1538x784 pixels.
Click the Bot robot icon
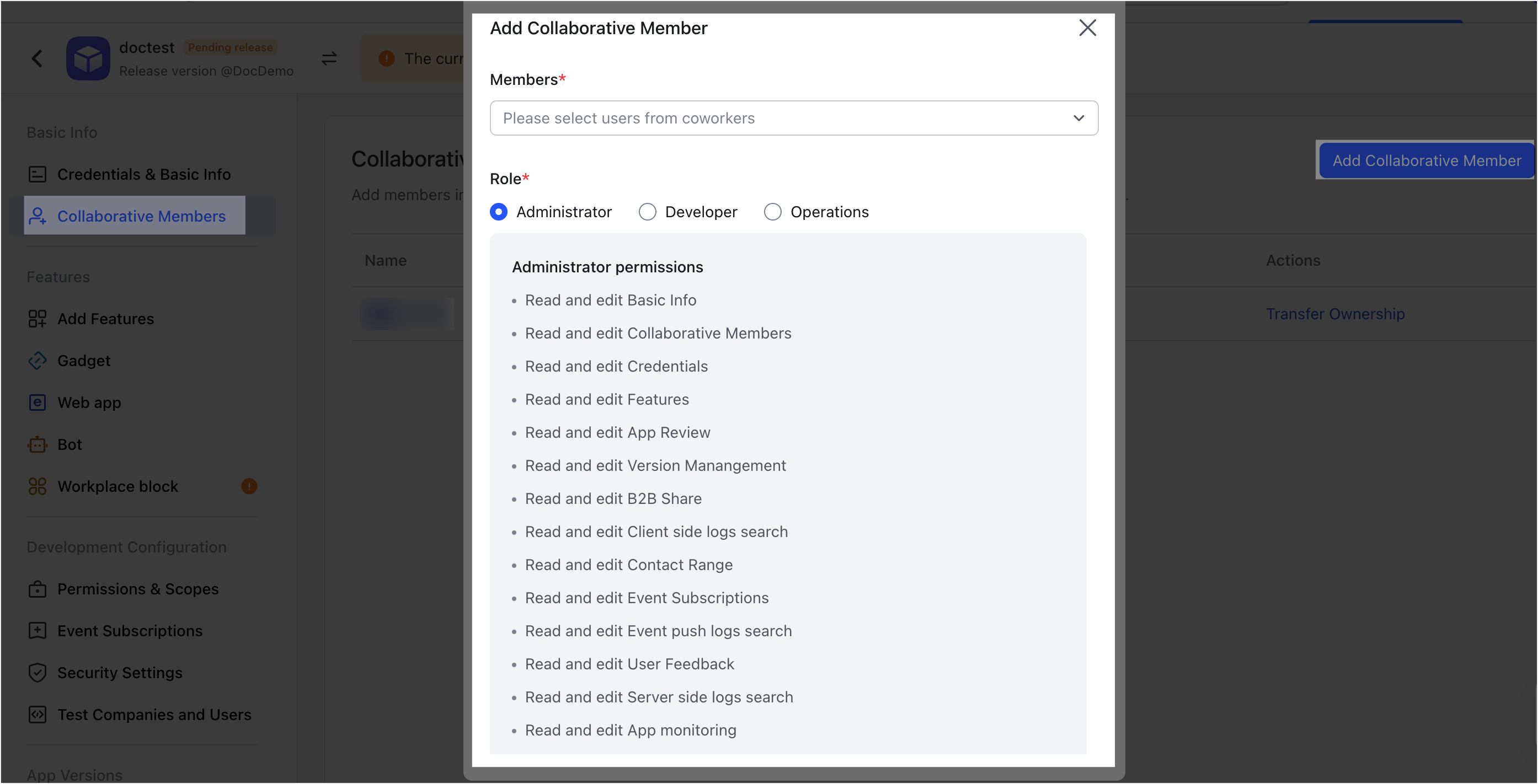click(x=37, y=444)
